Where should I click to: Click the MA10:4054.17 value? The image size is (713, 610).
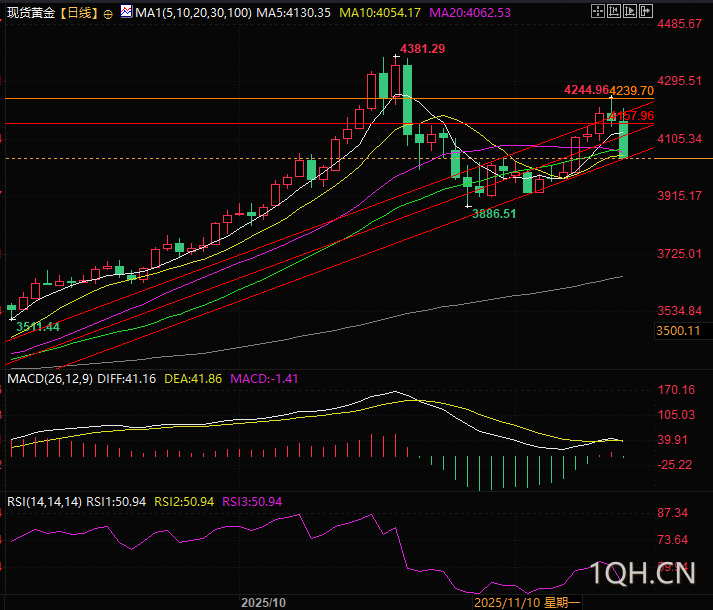[x=380, y=12]
